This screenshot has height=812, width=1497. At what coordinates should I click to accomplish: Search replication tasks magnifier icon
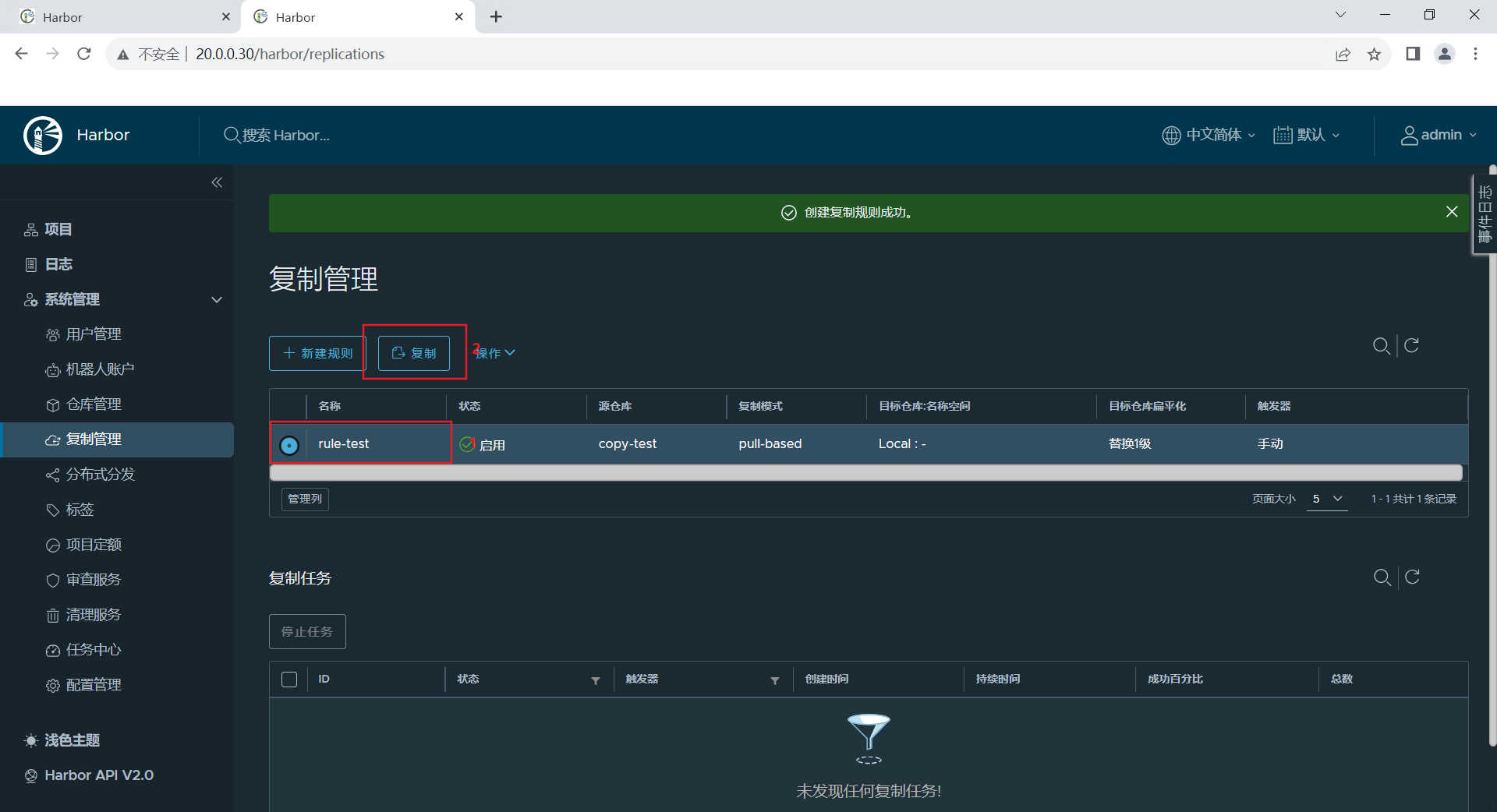1382,577
